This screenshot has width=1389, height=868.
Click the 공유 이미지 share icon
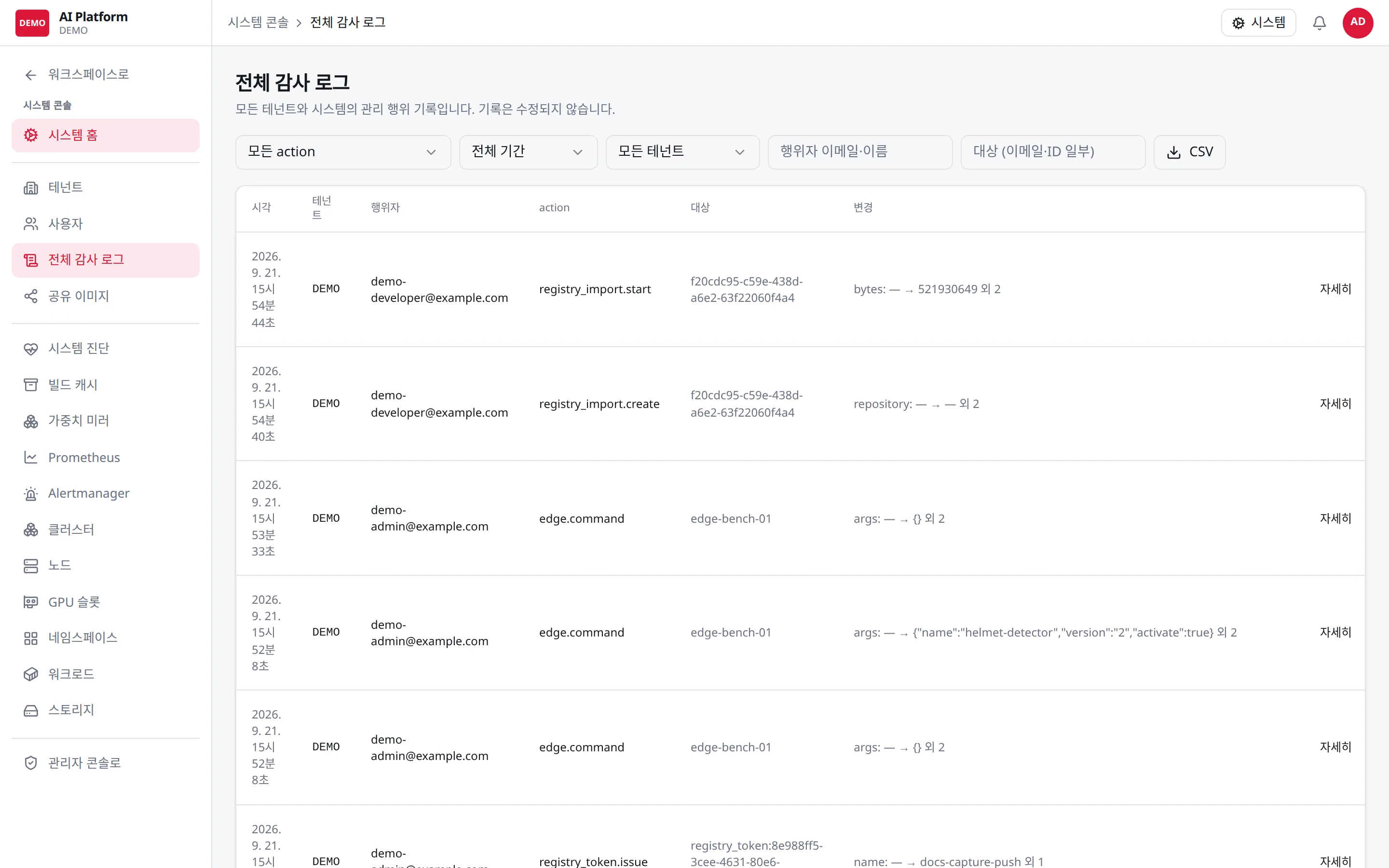pyautogui.click(x=30, y=296)
